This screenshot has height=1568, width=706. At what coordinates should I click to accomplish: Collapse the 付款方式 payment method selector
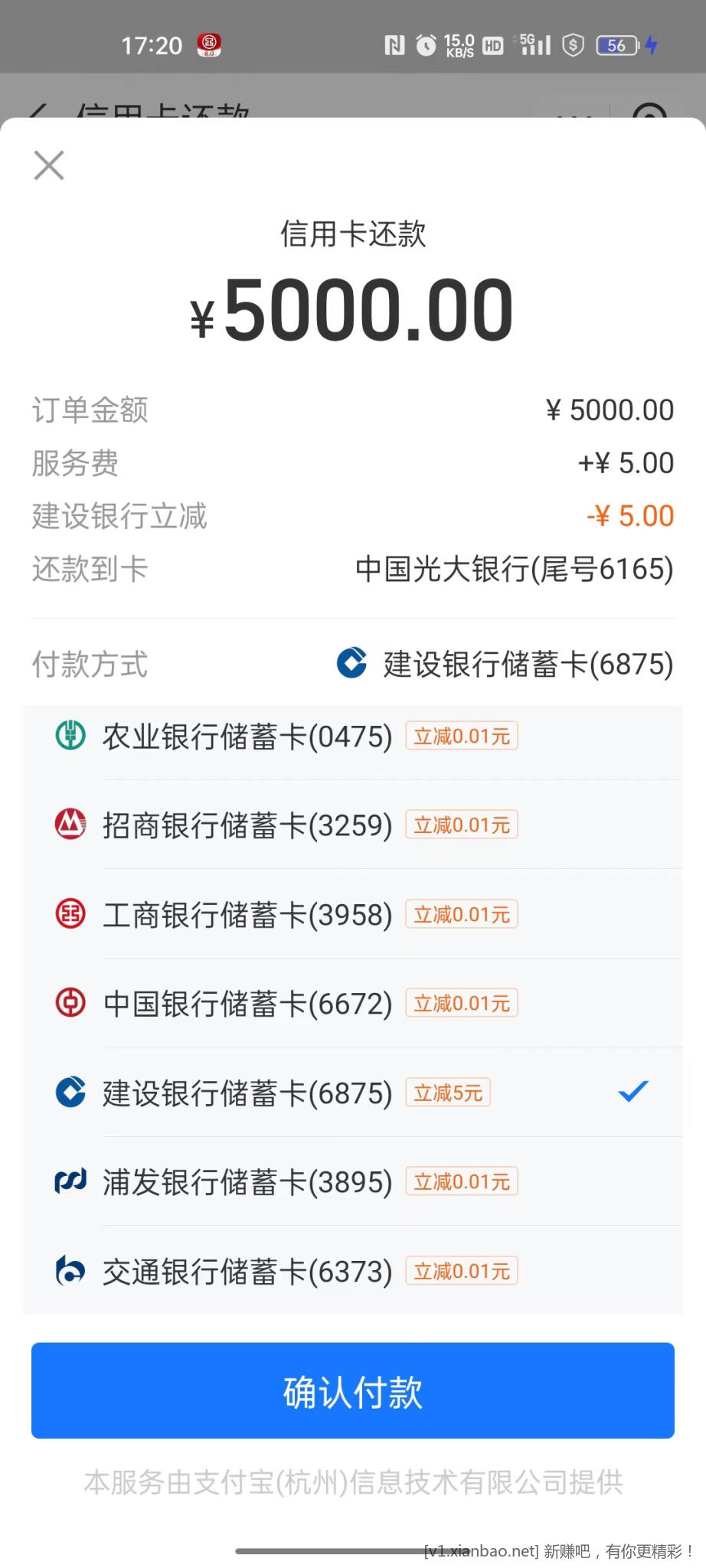coord(505,664)
